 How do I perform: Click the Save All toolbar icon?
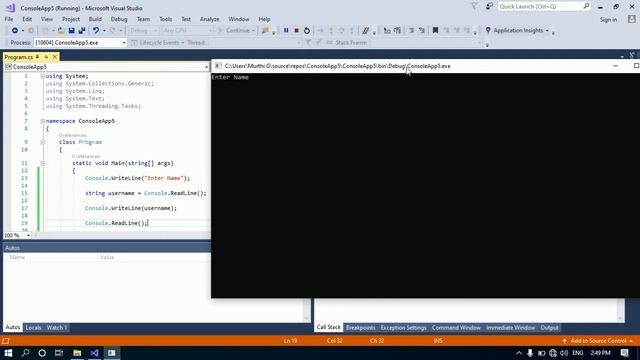(82, 31)
